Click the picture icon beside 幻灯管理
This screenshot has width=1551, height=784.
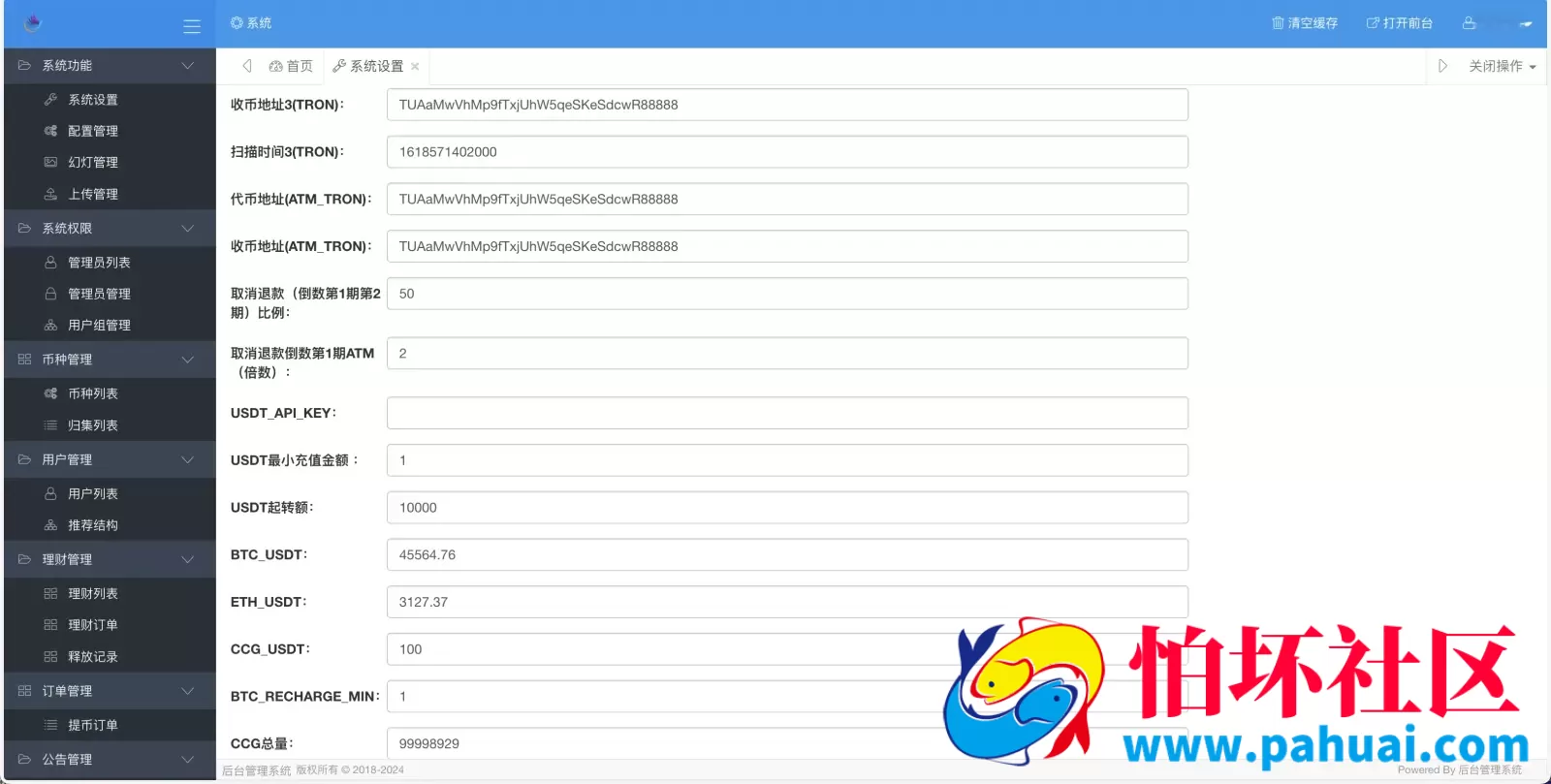tap(50, 162)
